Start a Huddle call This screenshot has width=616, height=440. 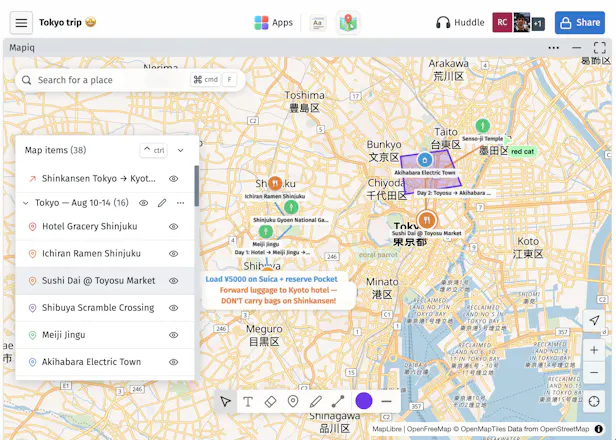460,22
